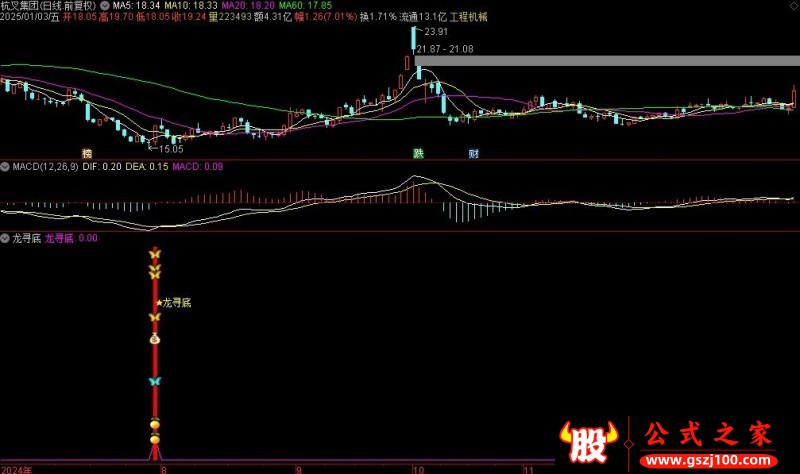
Task: Click the turnover rate 换1.71%
Action: pos(378,17)
